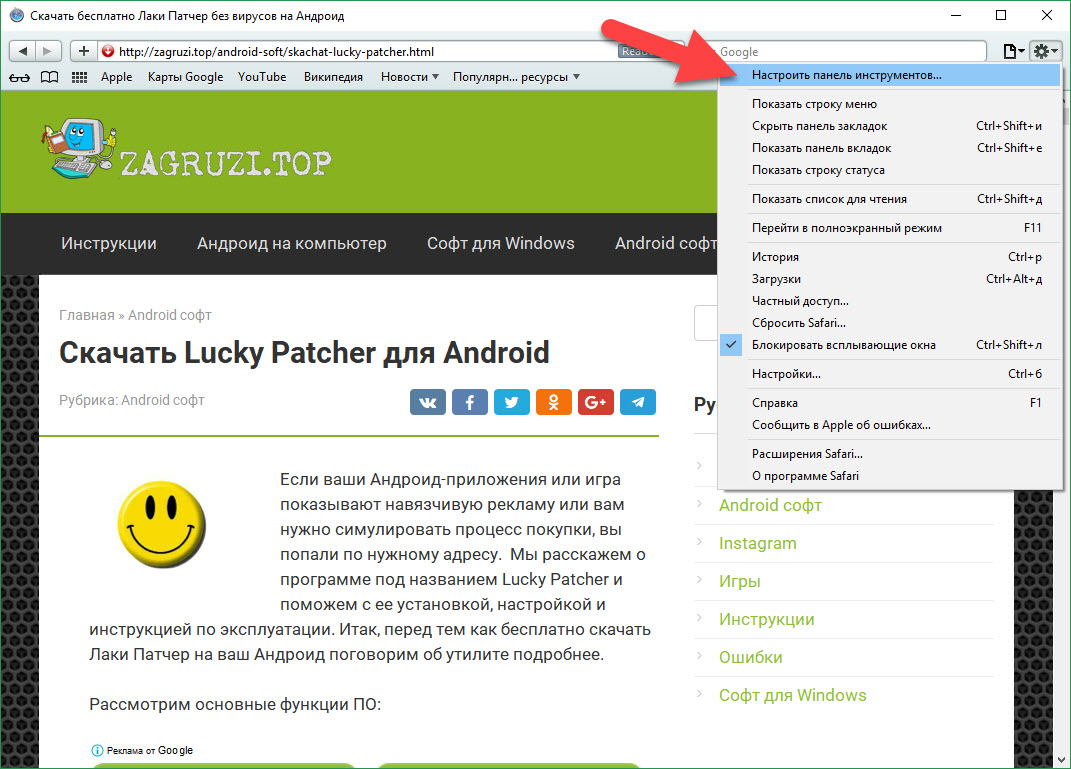Choose Настройки... from the gear menu
Viewport: 1071px width, 769px height.
[786, 374]
